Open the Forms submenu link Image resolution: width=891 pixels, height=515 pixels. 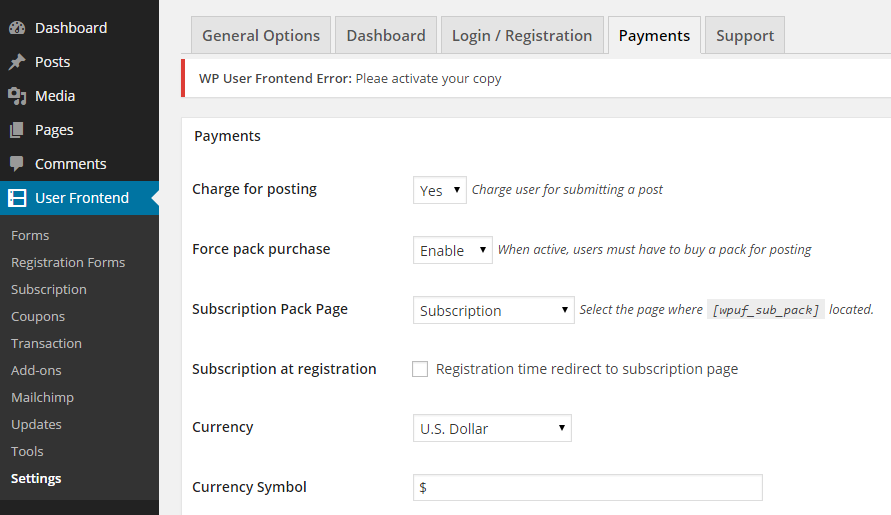point(30,235)
